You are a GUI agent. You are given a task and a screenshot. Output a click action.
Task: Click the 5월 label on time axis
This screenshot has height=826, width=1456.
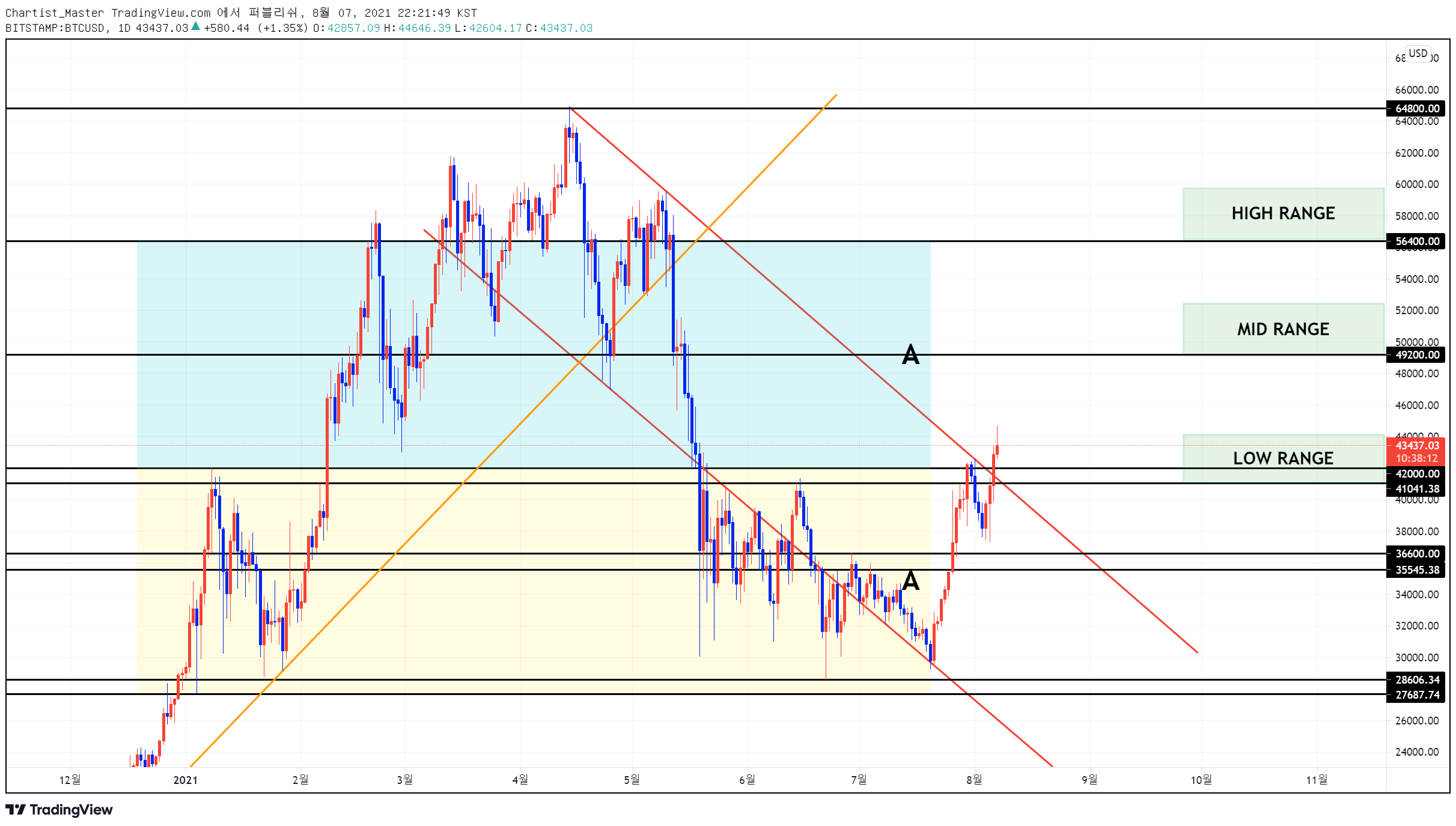pos(632,780)
